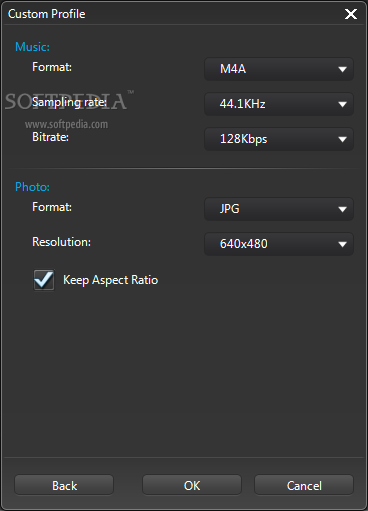Open the Photo Format JPG dropdown

[x=279, y=209]
